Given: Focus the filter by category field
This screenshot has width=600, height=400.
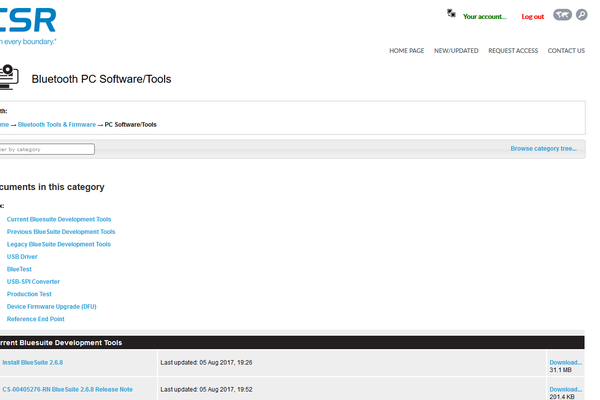Looking at the screenshot, I should [x=46, y=149].
